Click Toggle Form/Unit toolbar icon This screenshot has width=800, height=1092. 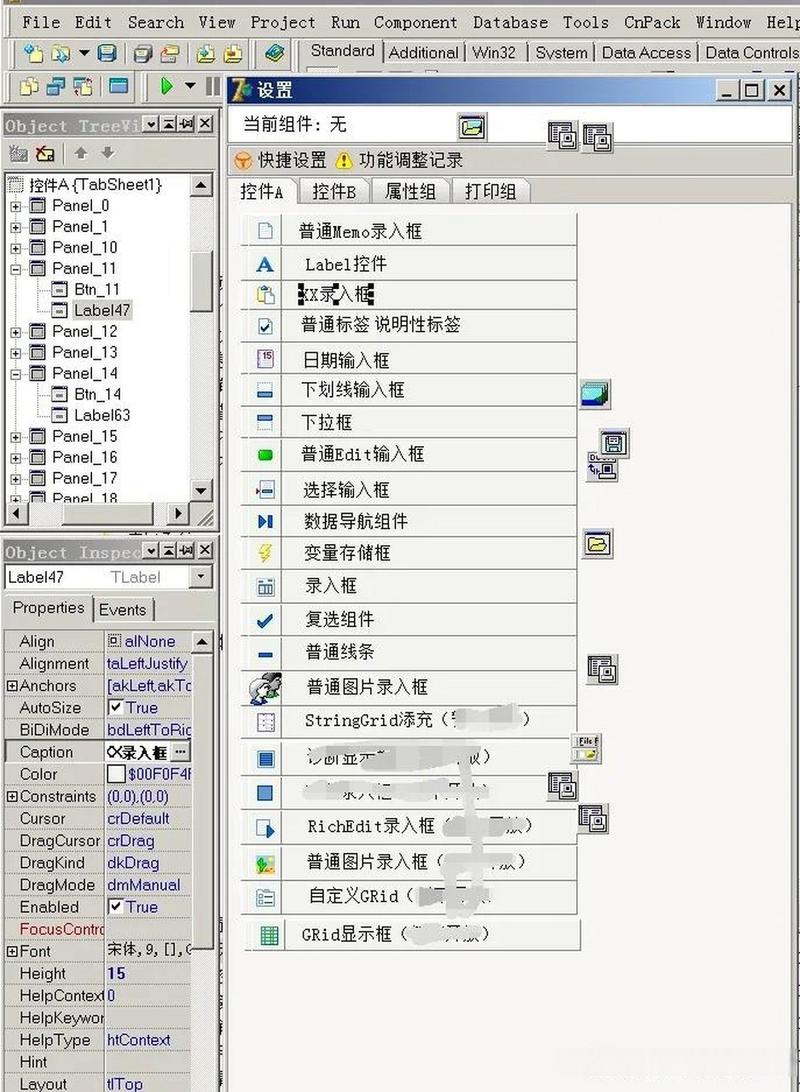(83, 86)
